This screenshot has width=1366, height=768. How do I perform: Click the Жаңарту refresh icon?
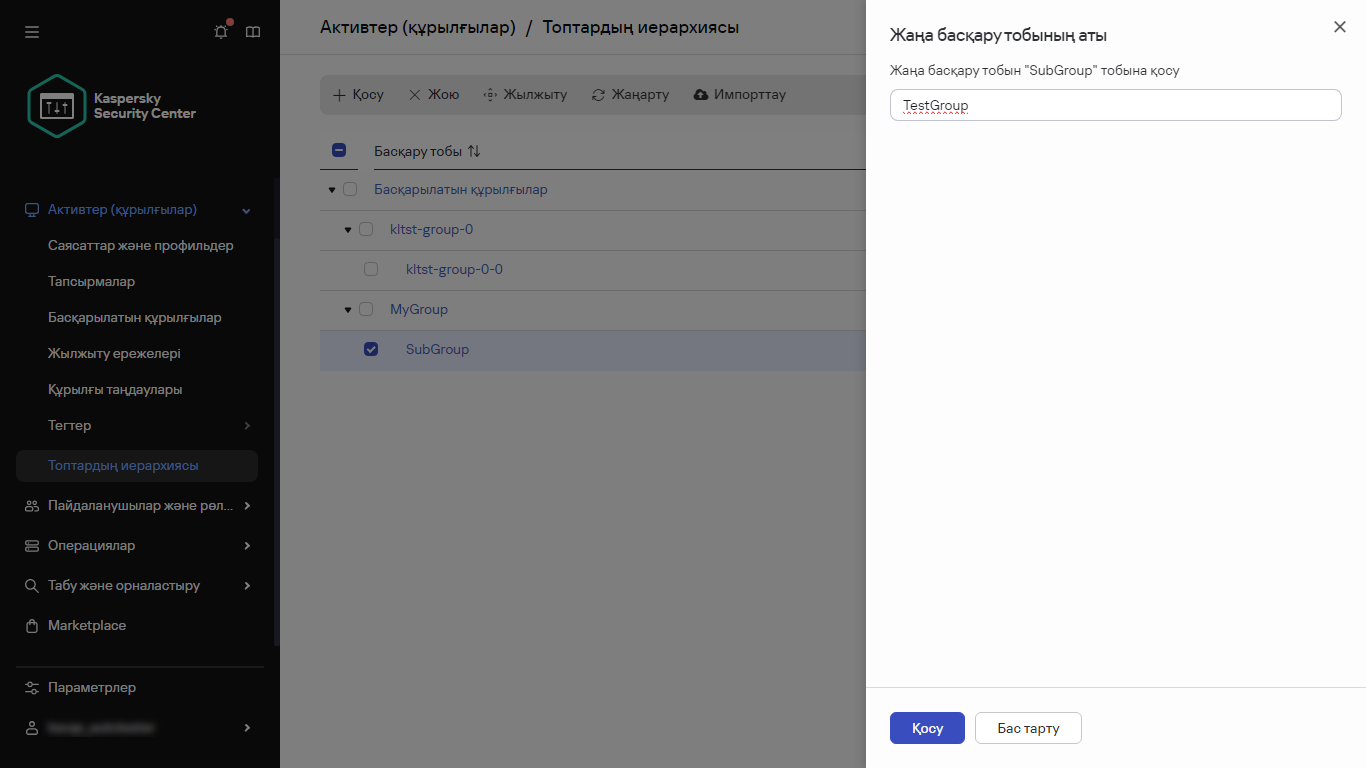(x=599, y=95)
